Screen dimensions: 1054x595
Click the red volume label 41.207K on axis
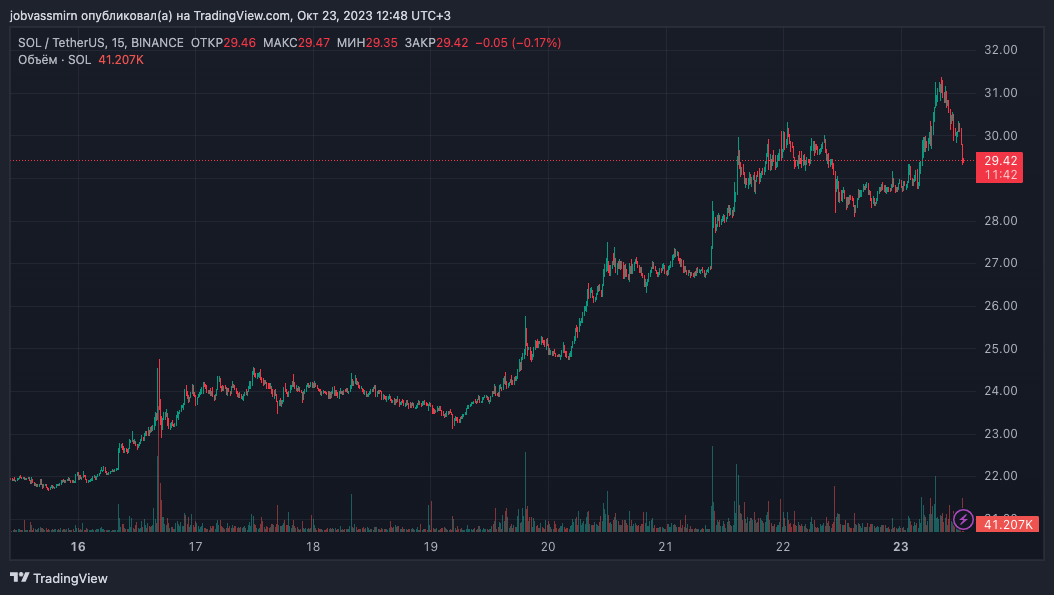pos(1008,524)
